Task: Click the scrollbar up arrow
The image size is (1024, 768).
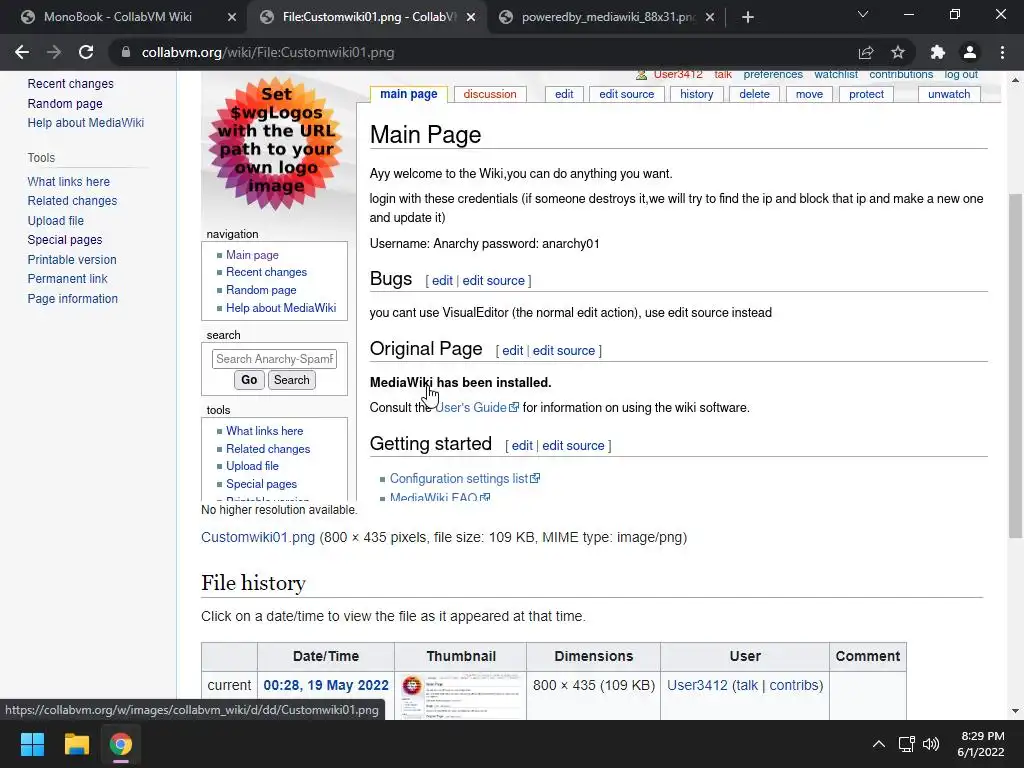Action: coord(1015,80)
